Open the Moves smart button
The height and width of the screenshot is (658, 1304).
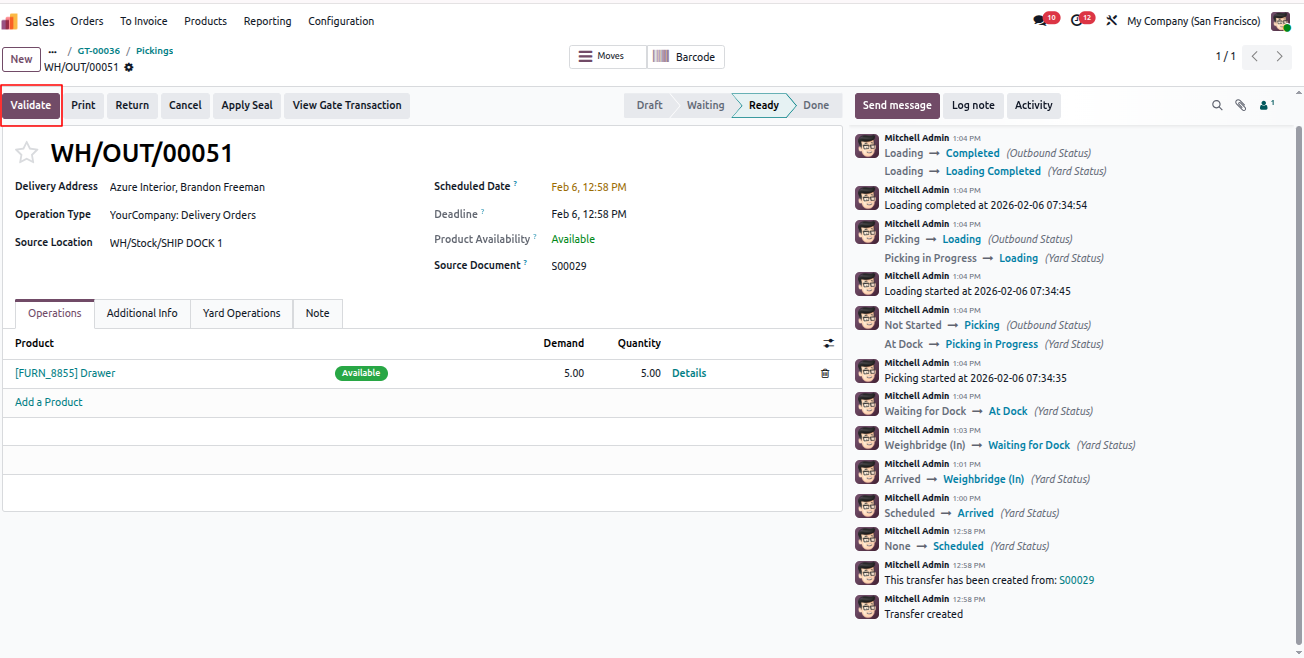608,57
